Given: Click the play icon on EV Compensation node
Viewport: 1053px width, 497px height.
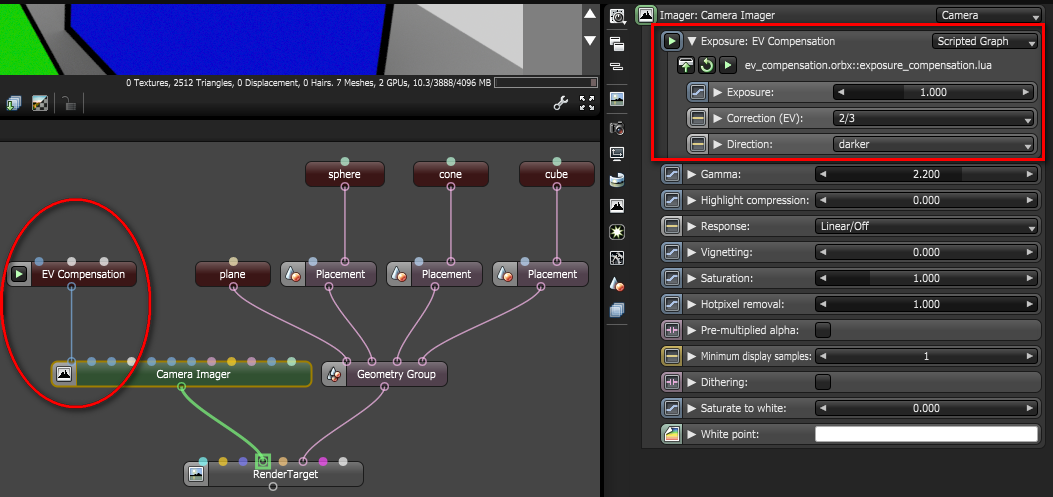Looking at the screenshot, I should pos(19,274).
